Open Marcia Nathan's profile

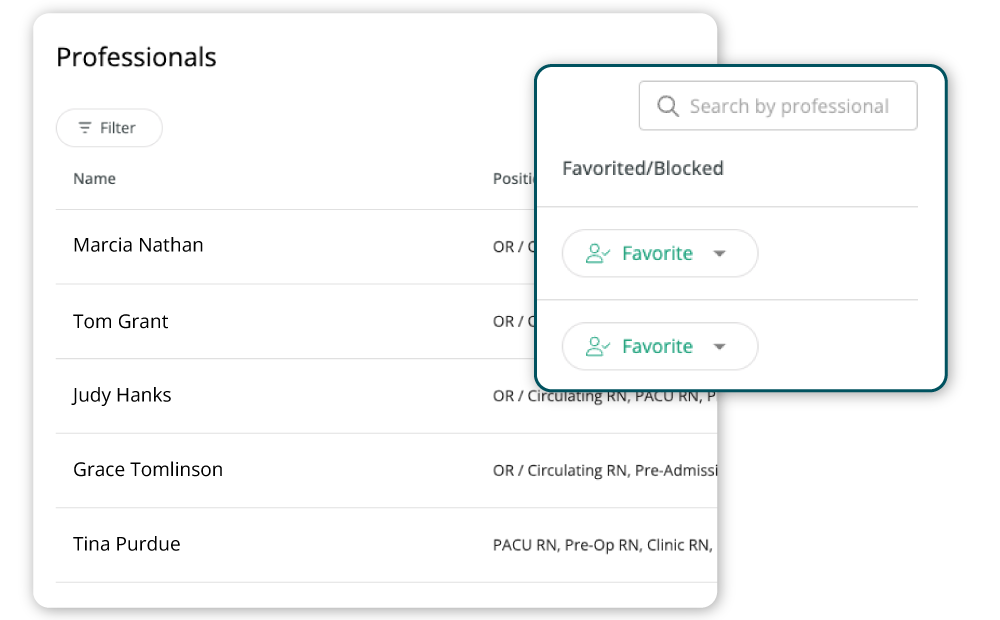click(x=138, y=245)
